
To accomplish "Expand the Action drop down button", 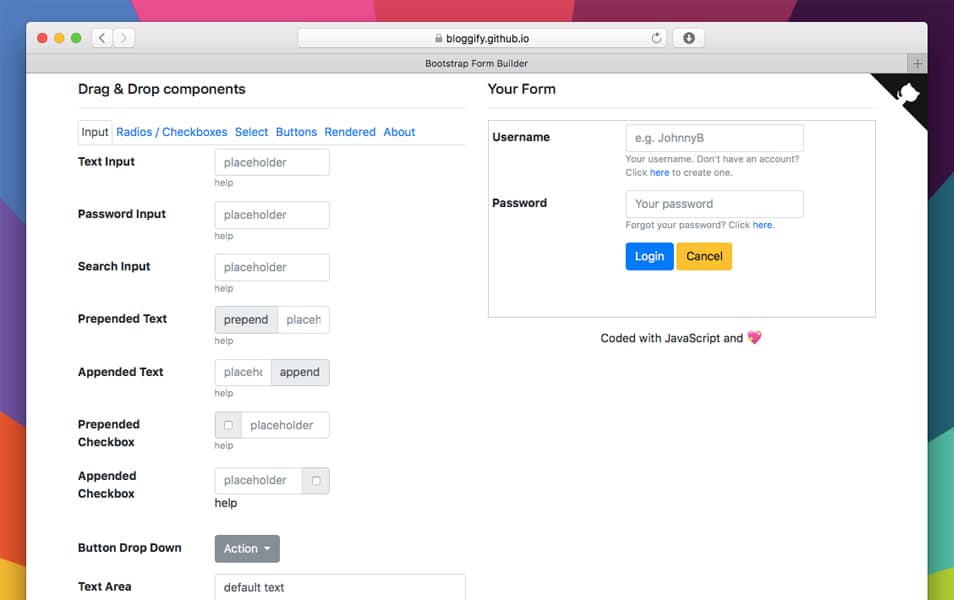I will 247,548.
